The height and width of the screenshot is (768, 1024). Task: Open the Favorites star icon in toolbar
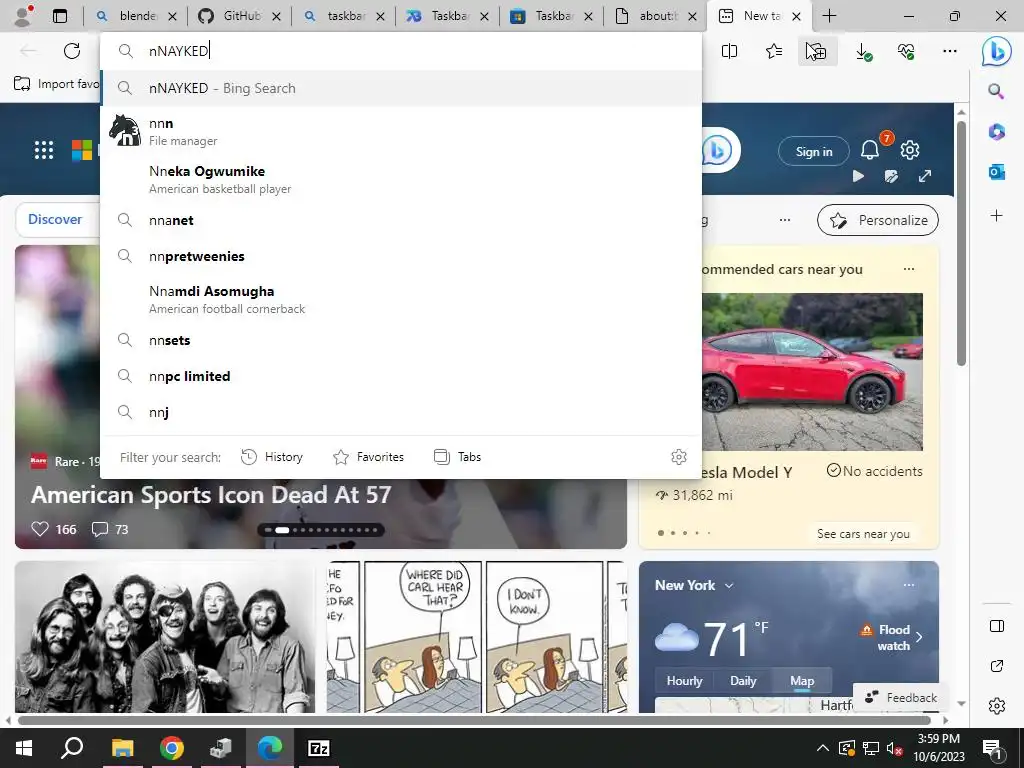774,51
